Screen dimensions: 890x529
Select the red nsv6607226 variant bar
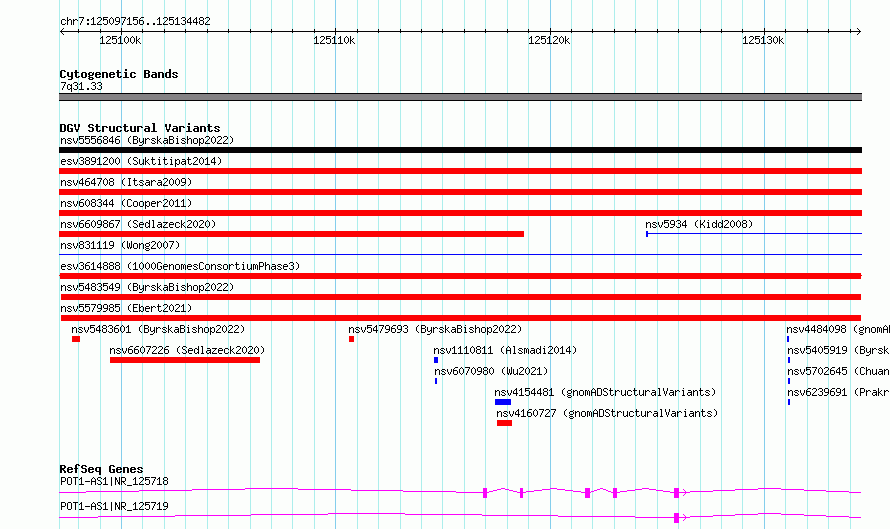(185, 360)
